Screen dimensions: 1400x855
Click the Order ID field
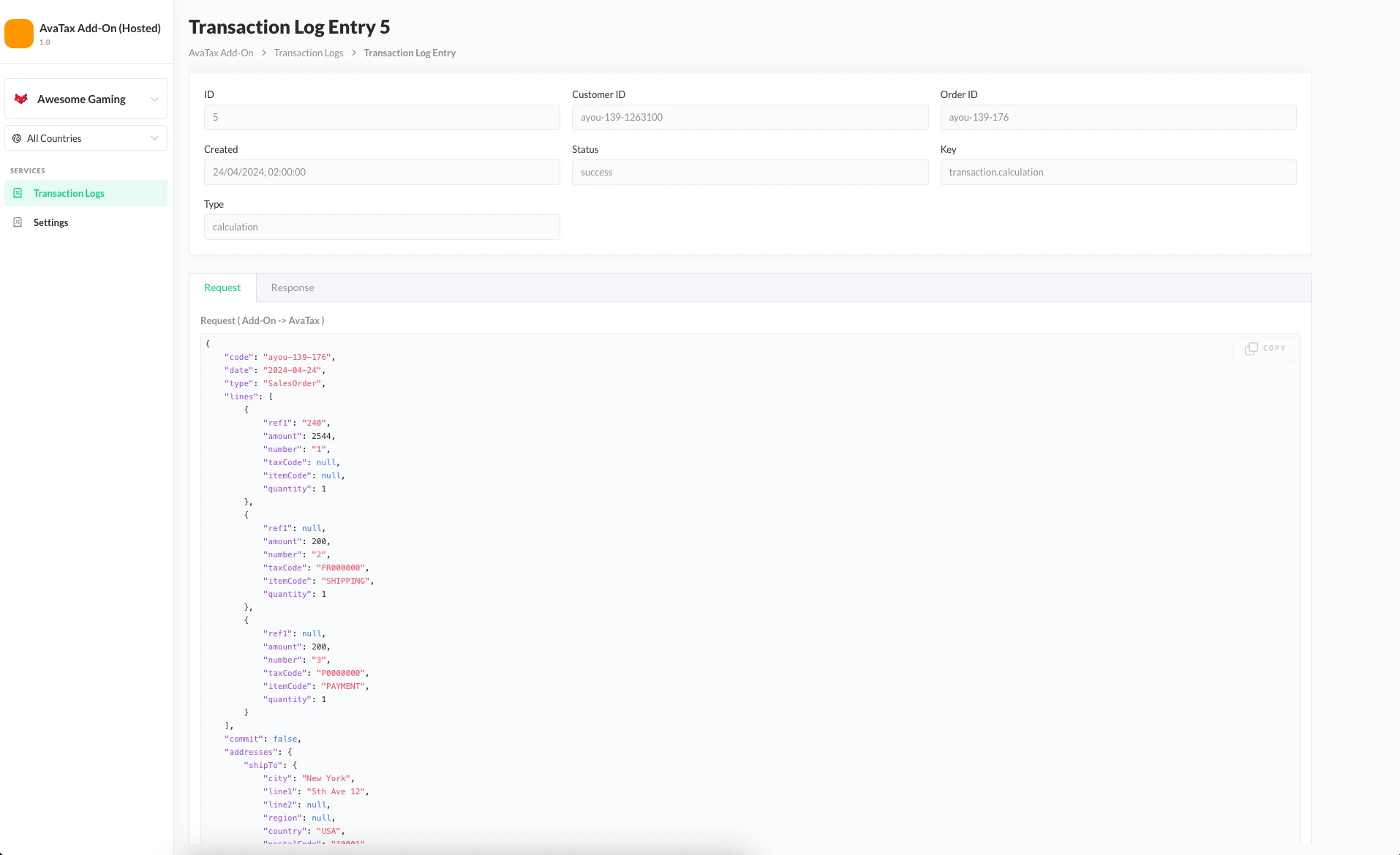(1118, 117)
